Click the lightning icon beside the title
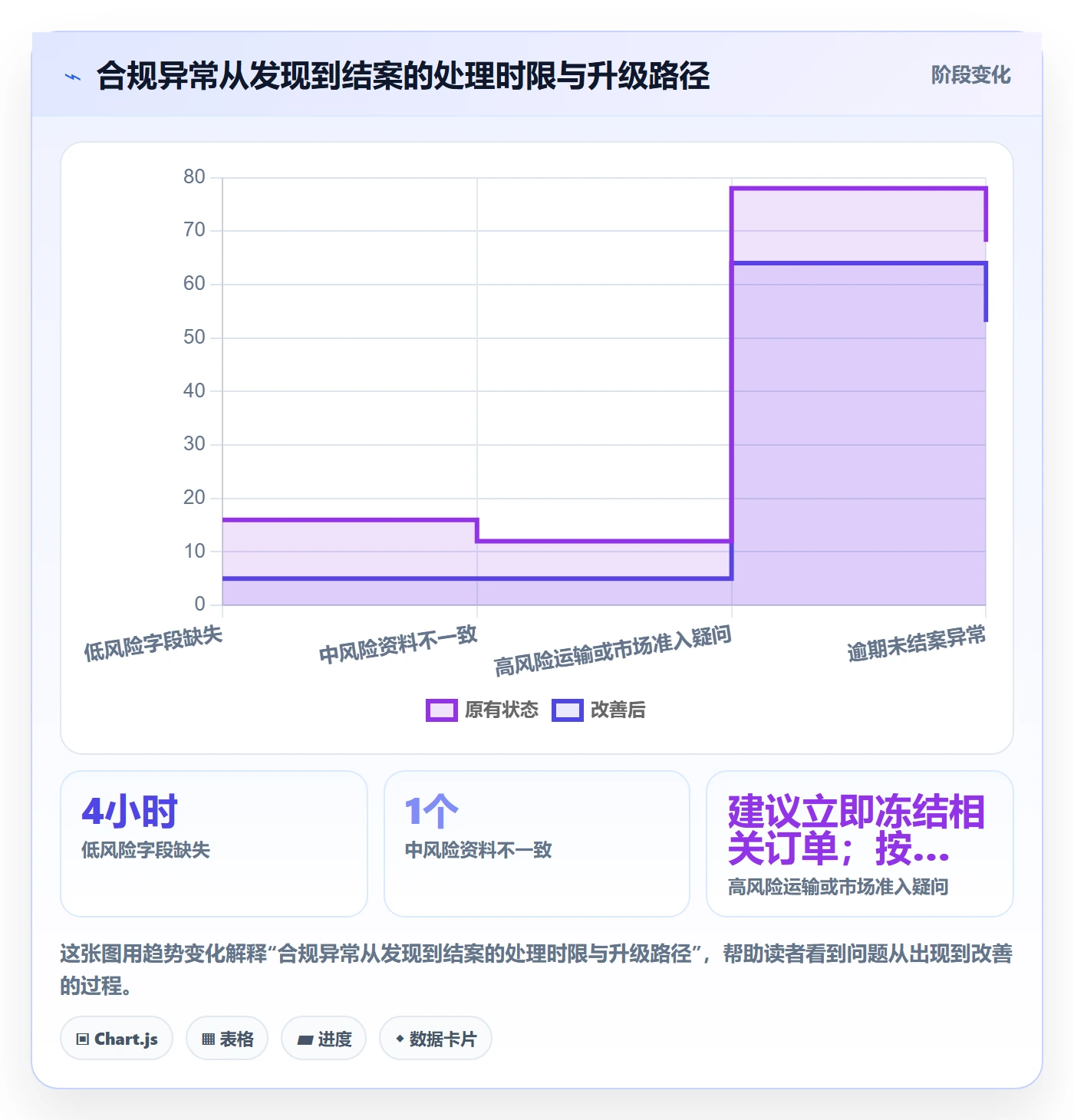Image resolution: width=1074 pixels, height=1120 pixels. coord(73,77)
